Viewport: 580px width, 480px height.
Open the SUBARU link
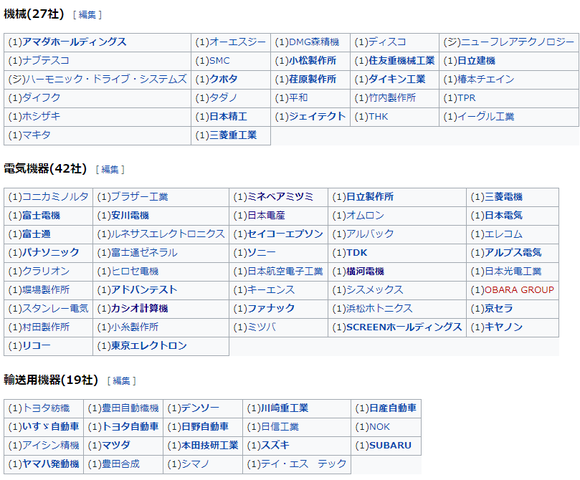point(390,445)
